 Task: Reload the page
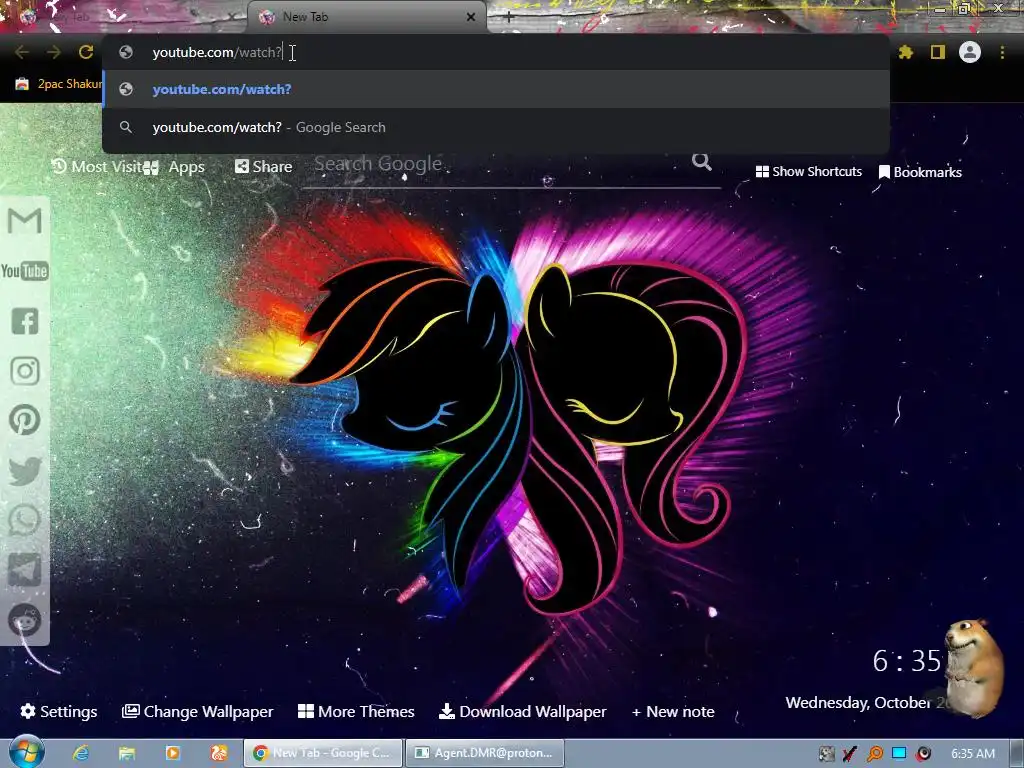coord(86,52)
